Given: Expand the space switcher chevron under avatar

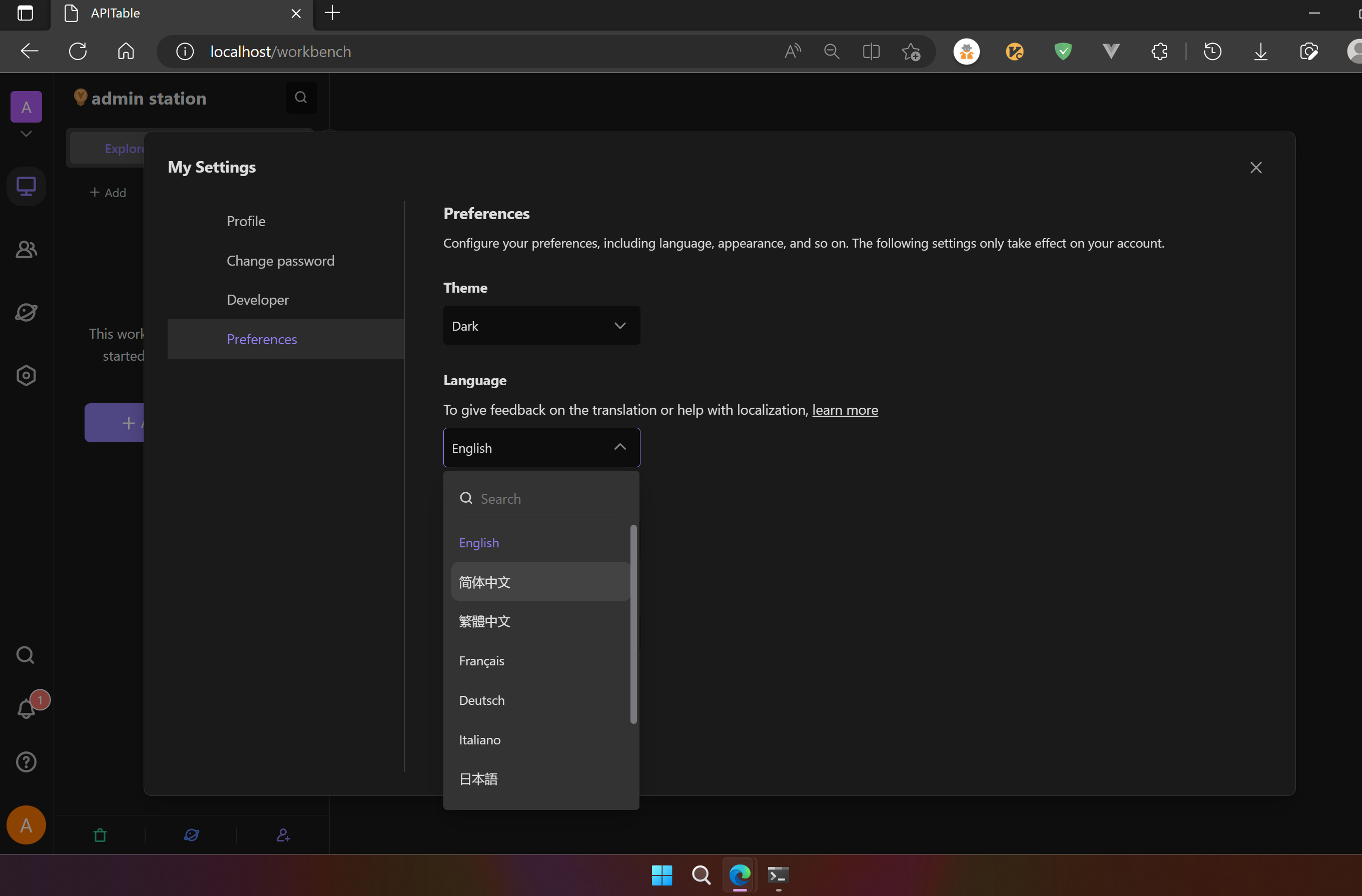Looking at the screenshot, I should 26,134.
